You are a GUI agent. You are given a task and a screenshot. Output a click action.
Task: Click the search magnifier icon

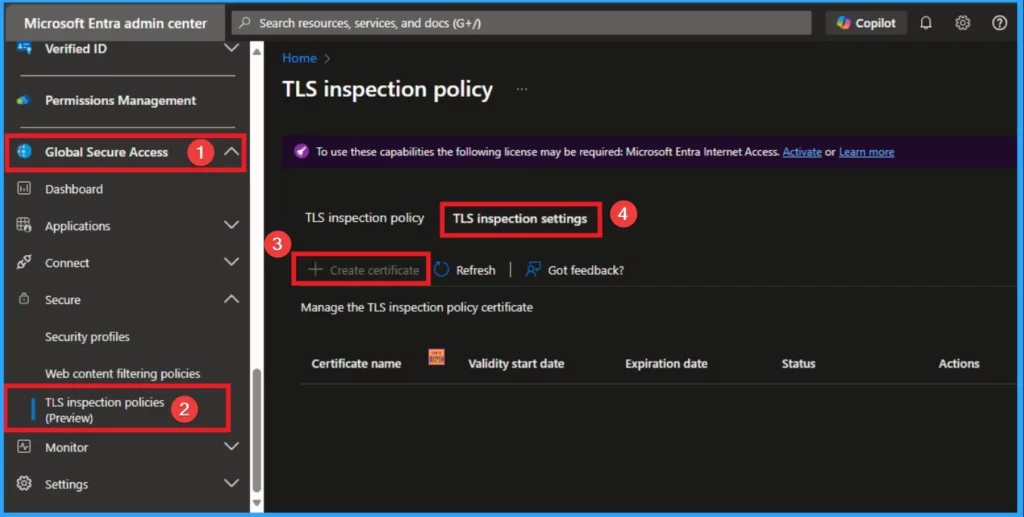(245, 23)
